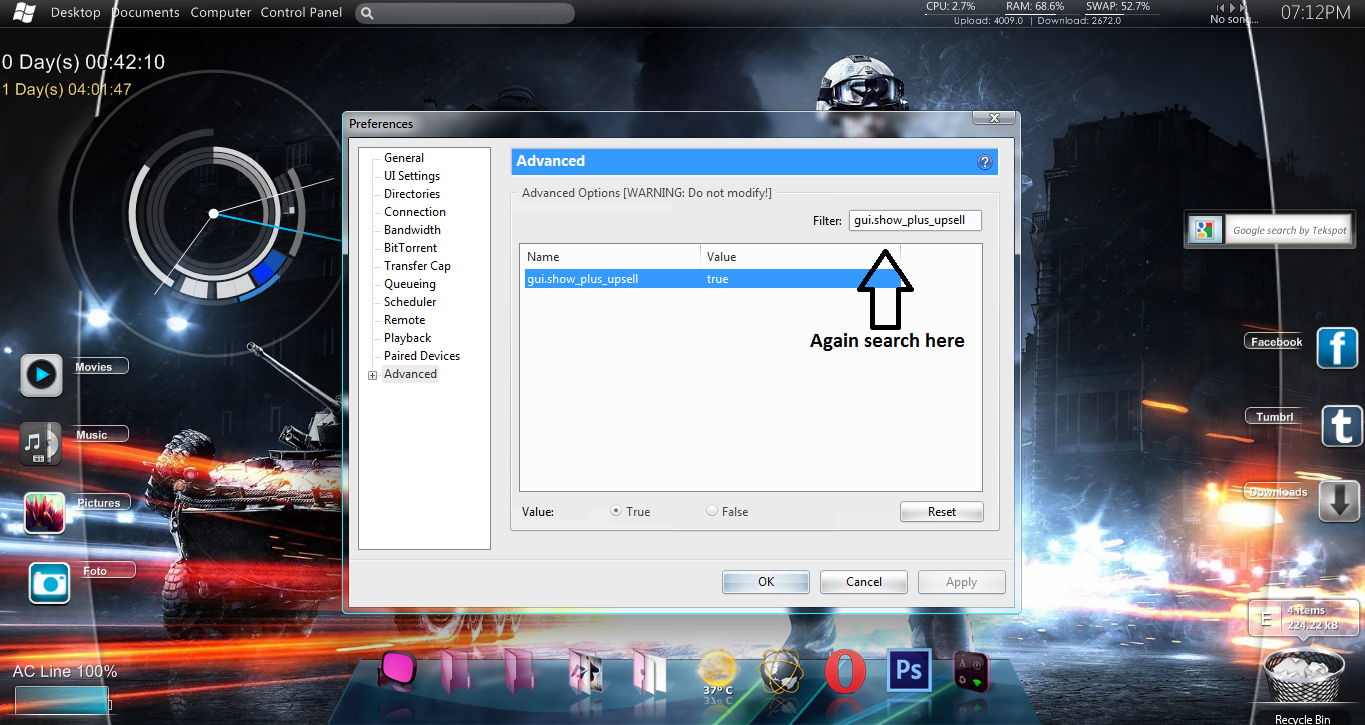The width and height of the screenshot is (1365, 725).
Task: Click the Apply button
Action: click(961, 582)
